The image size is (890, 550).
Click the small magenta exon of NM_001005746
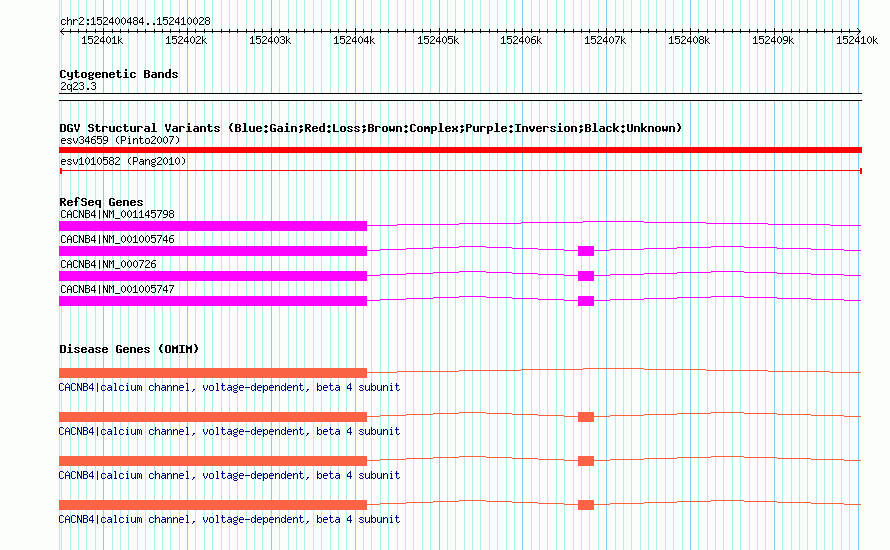click(586, 251)
